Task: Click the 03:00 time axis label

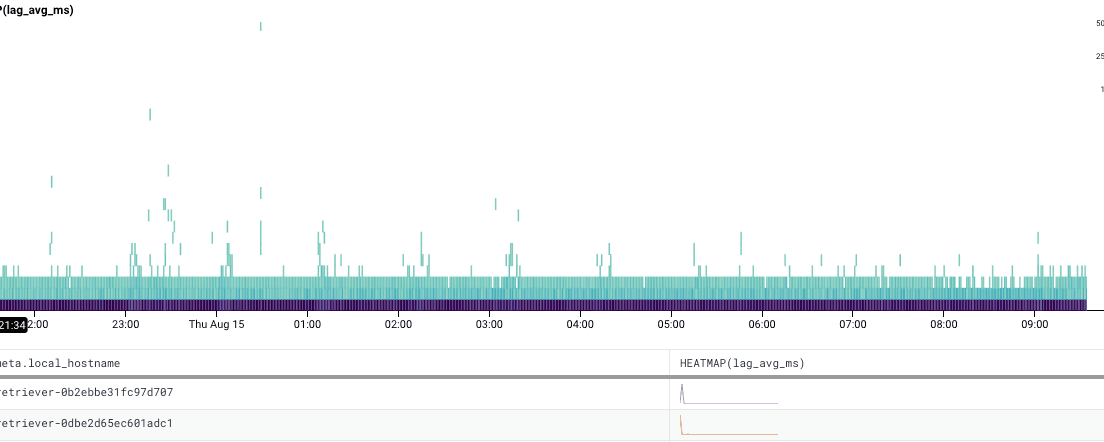Action: (489, 325)
